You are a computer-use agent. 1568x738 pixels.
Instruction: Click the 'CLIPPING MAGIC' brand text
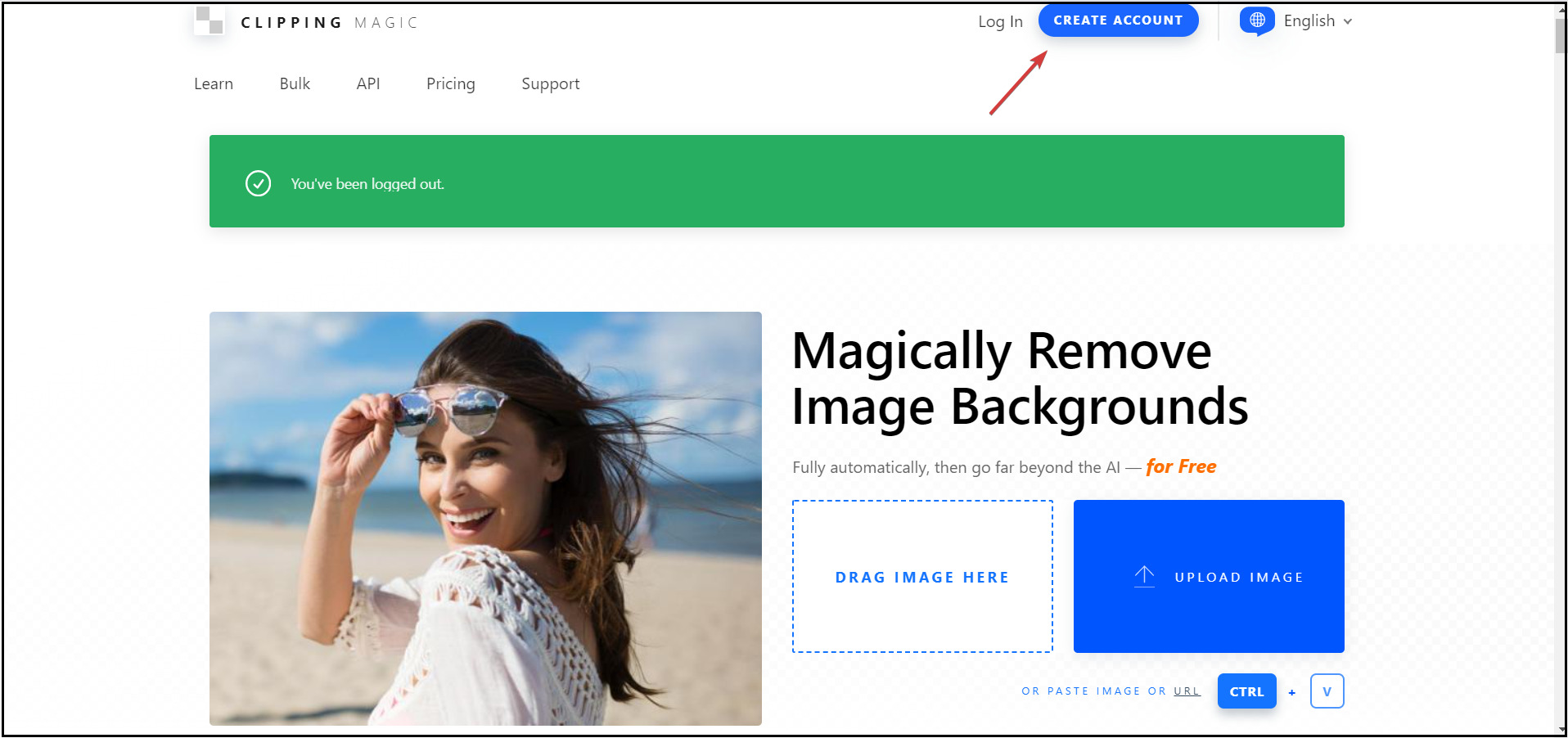(x=329, y=22)
